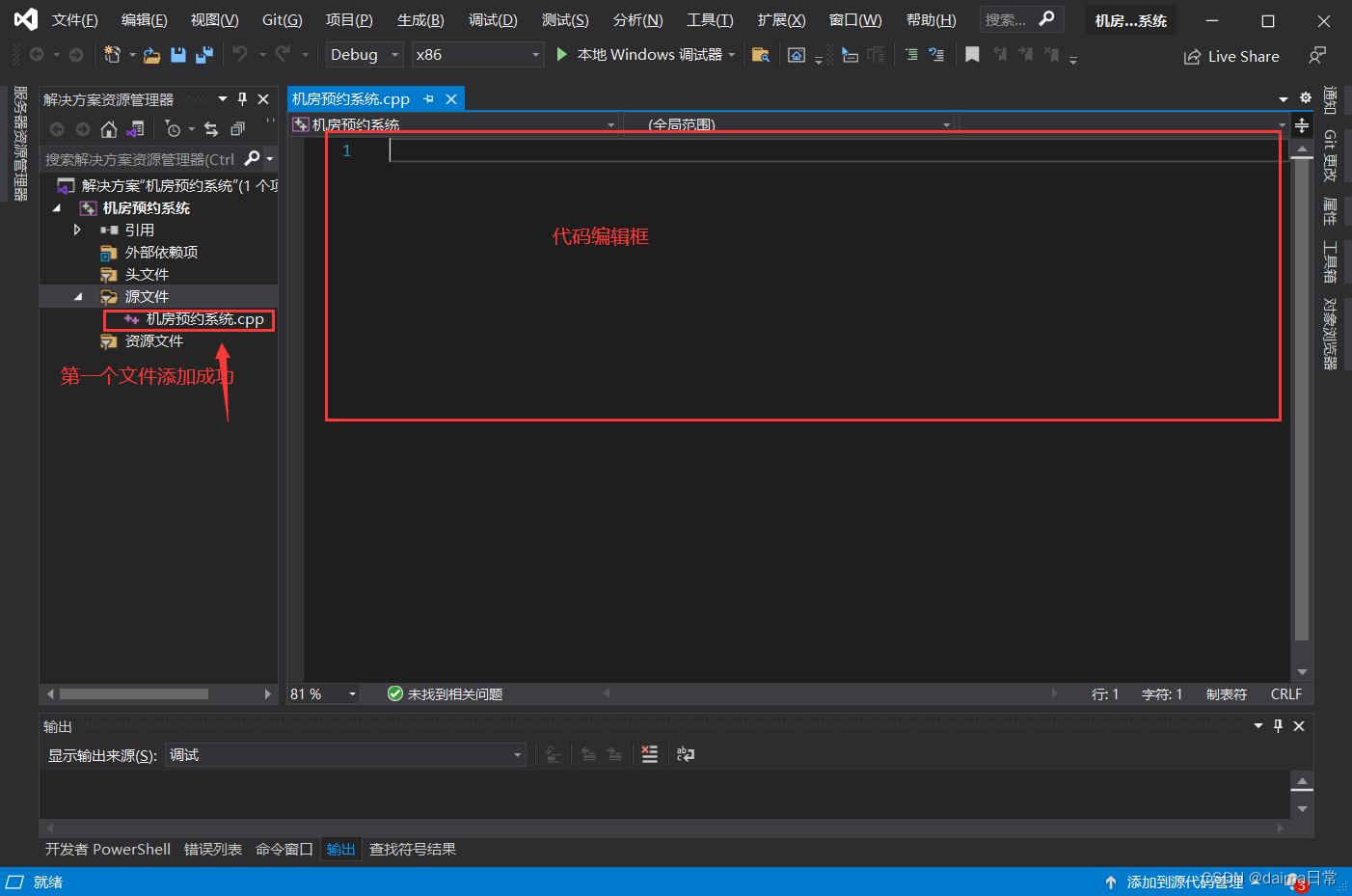
Task: Open the Debug configuration dropdown
Action: (365, 55)
